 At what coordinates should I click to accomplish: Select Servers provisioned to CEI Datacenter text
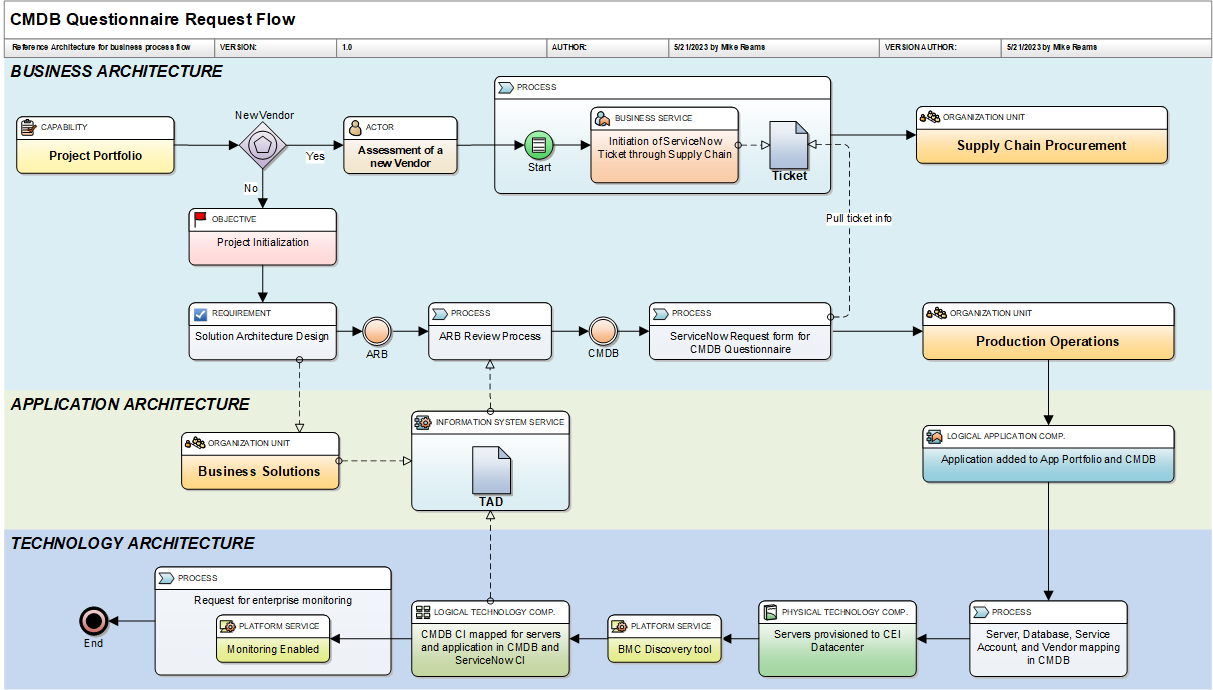(x=837, y=640)
